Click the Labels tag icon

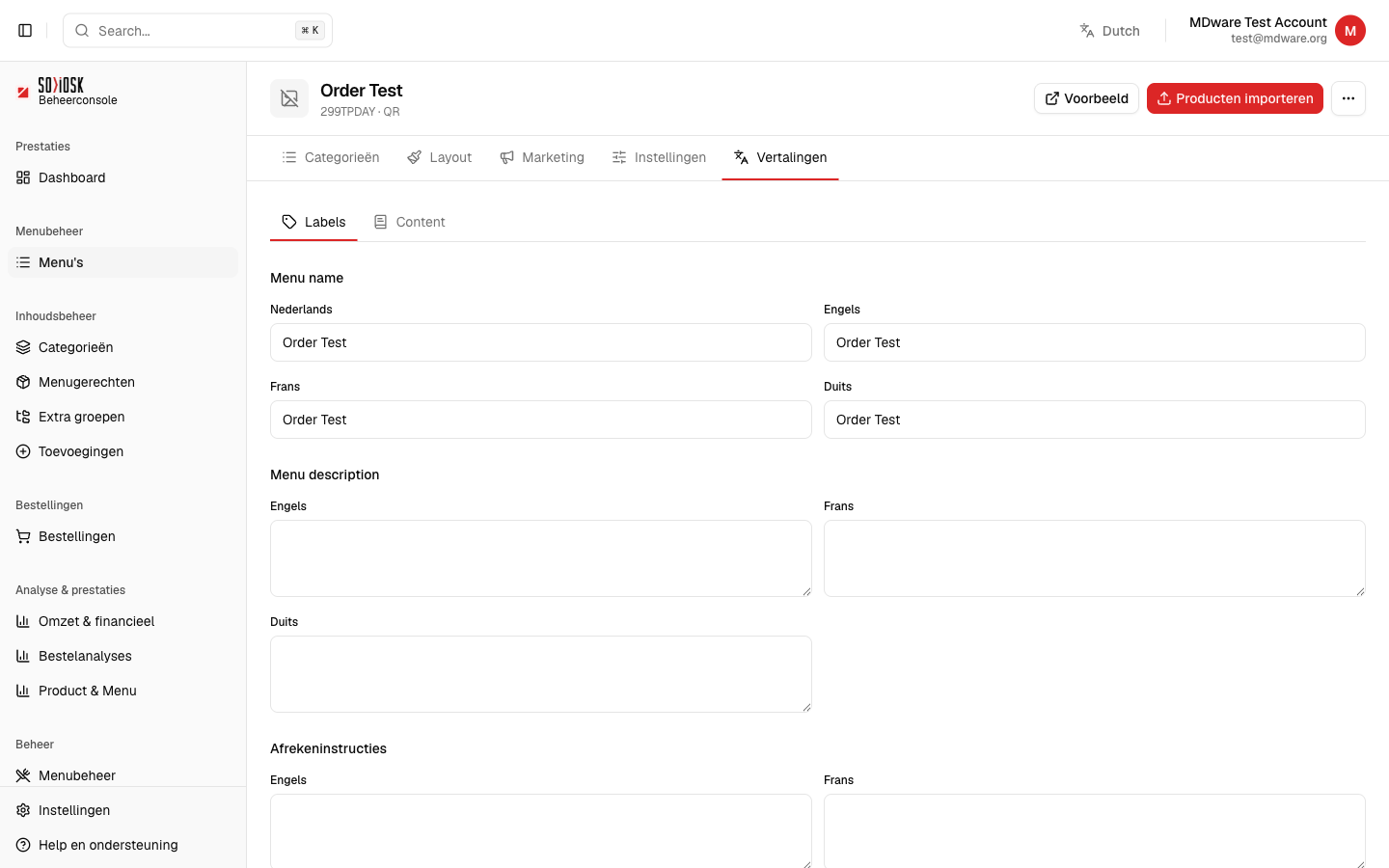289,222
